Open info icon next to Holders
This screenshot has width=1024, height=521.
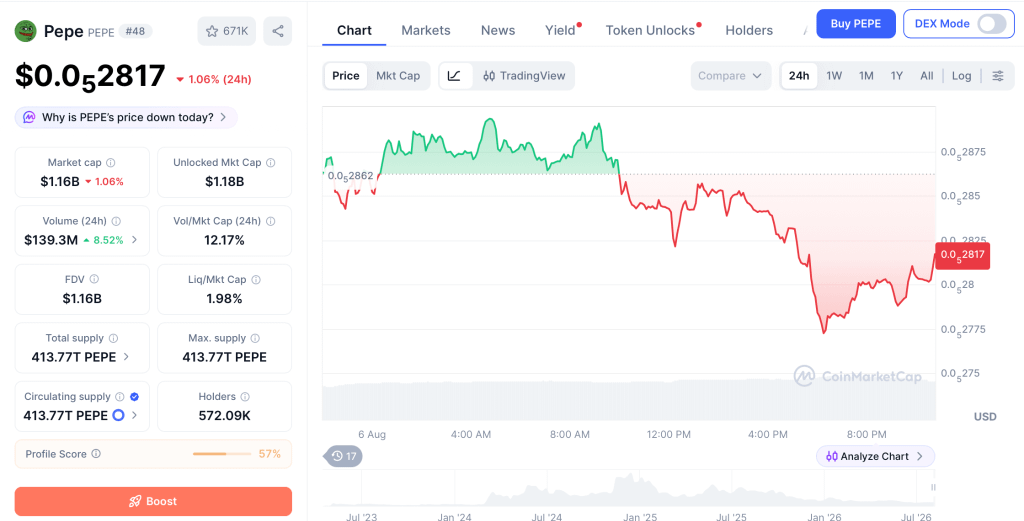[245, 396]
